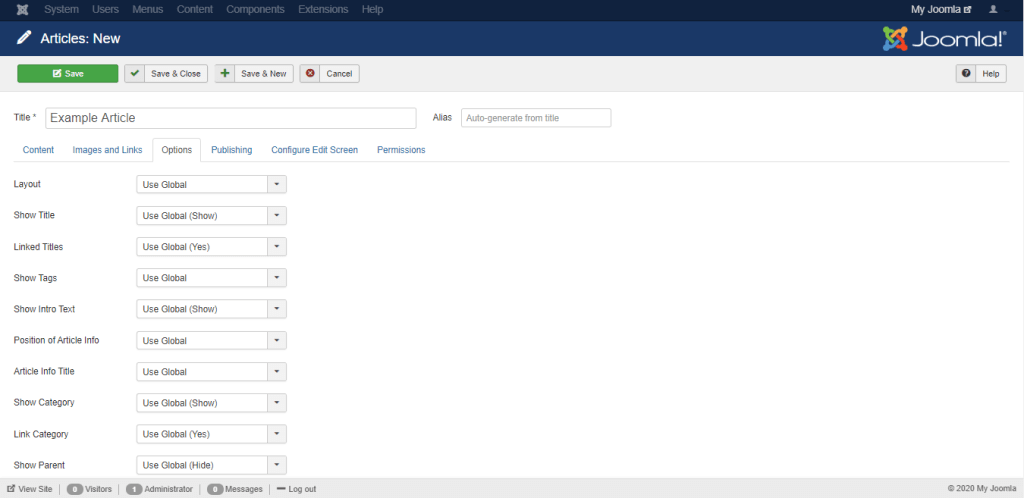Click the Log out dash icon
Viewport: 1024px width, 498px height.
(x=281, y=489)
